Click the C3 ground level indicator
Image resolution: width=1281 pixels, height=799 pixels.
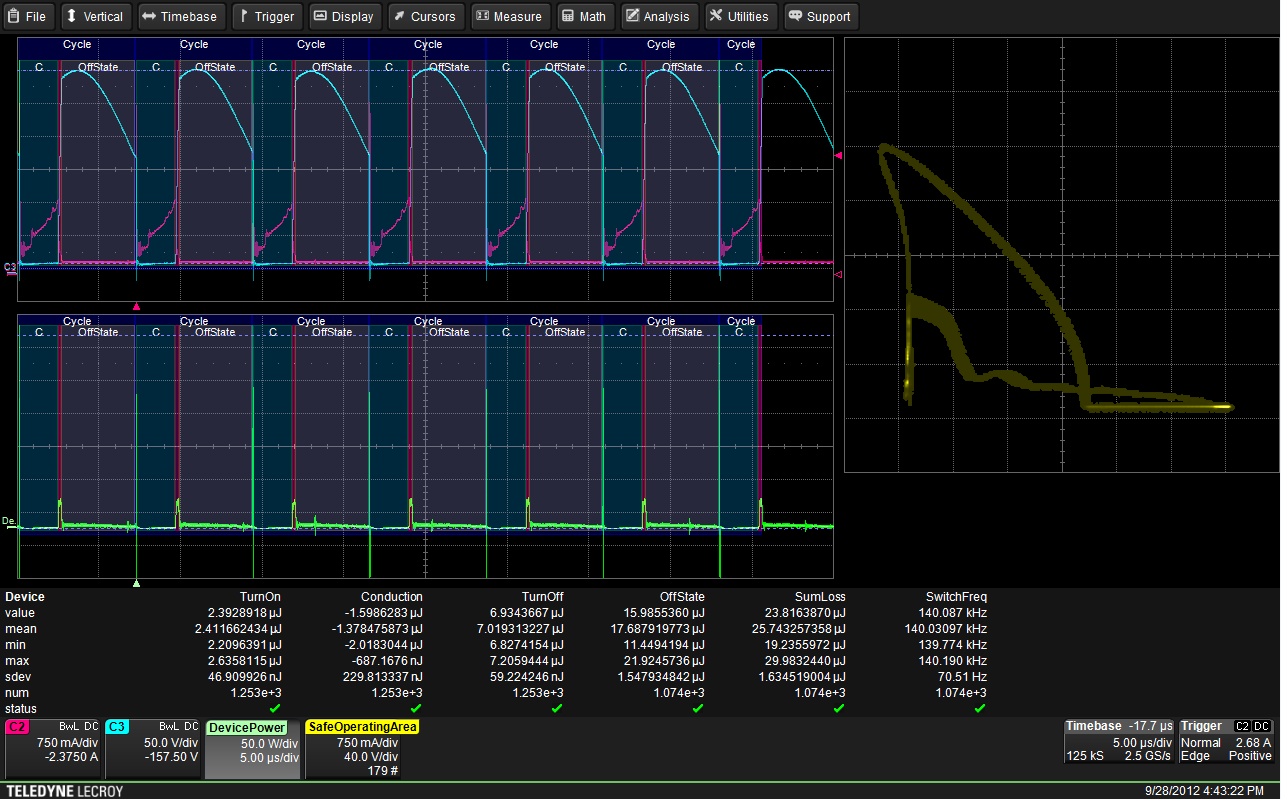(x=10, y=268)
